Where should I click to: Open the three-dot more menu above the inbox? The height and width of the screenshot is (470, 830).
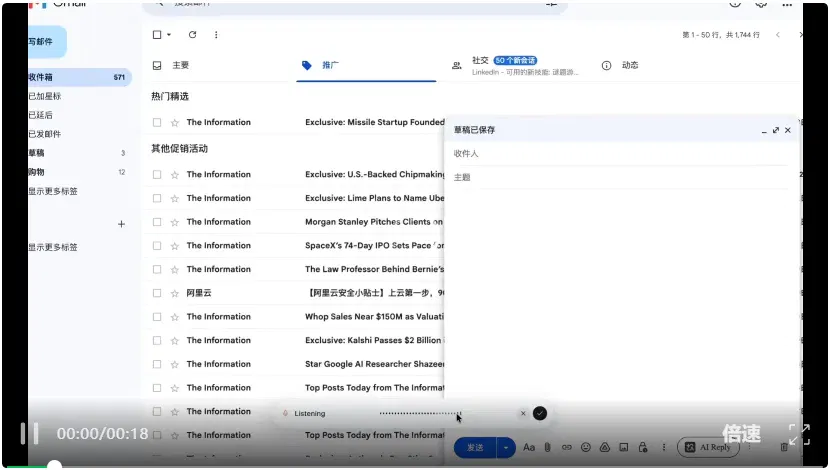216,34
